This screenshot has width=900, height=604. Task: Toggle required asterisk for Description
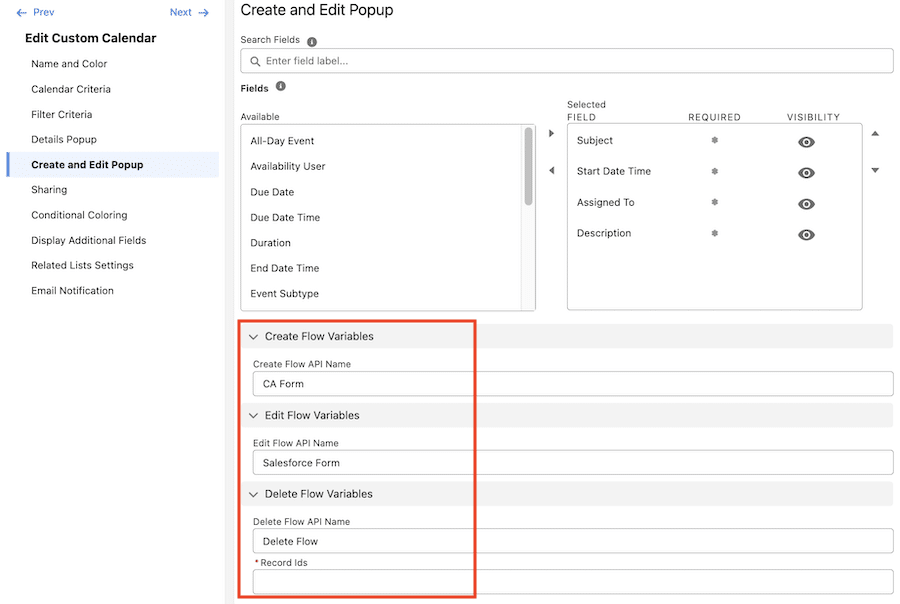click(x=715, y=233)
